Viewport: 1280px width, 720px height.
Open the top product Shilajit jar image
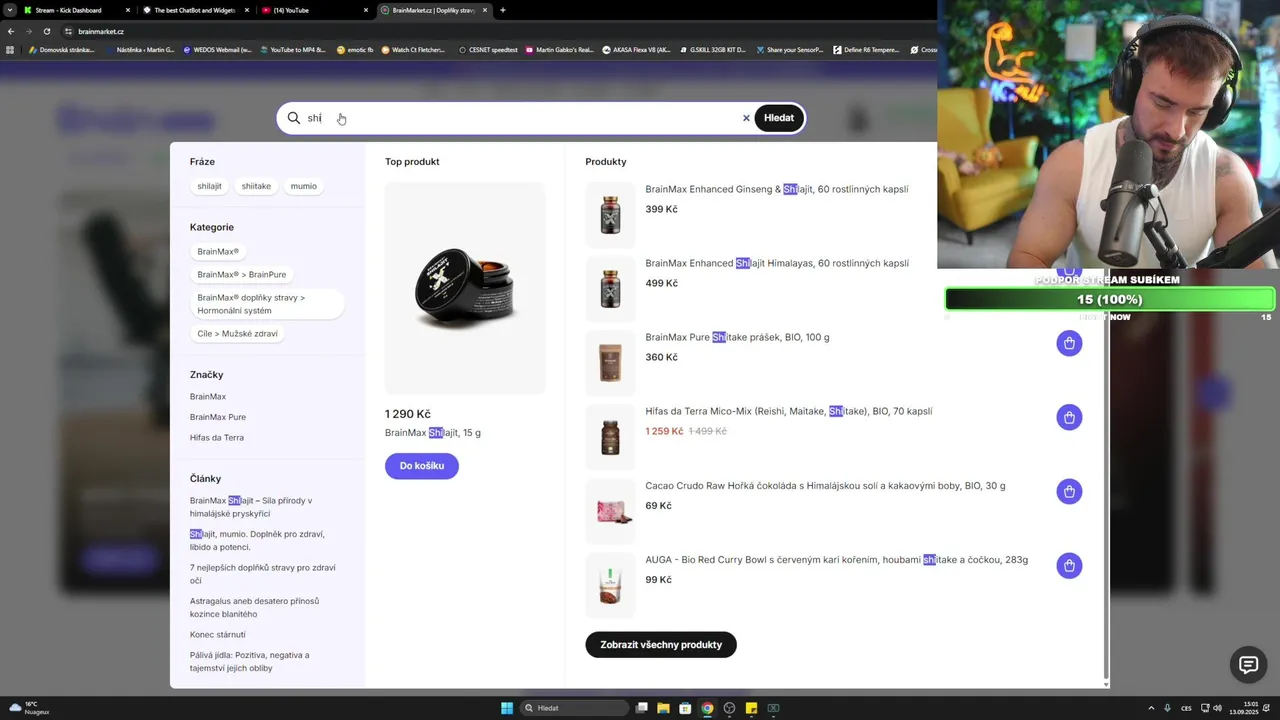(465, 288)
